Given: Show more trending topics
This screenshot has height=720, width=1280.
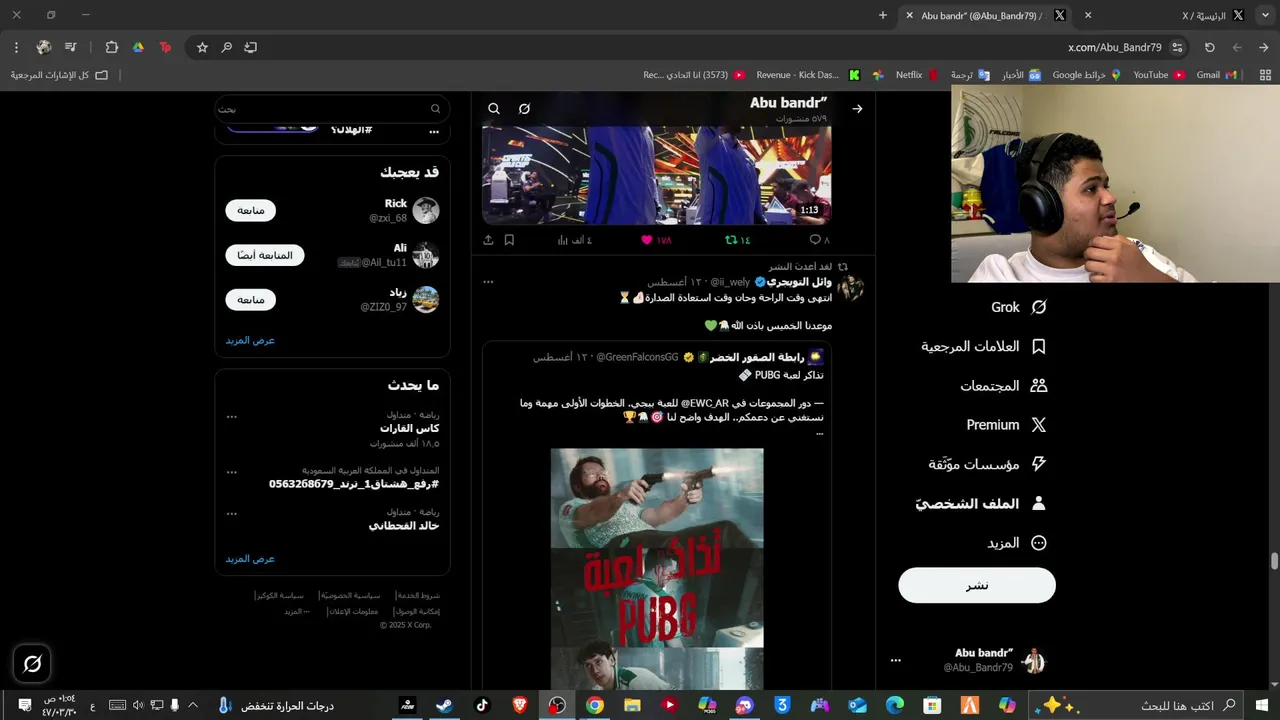Looking at the screenshot, I should pyautogui.click(x=250, y=559).
